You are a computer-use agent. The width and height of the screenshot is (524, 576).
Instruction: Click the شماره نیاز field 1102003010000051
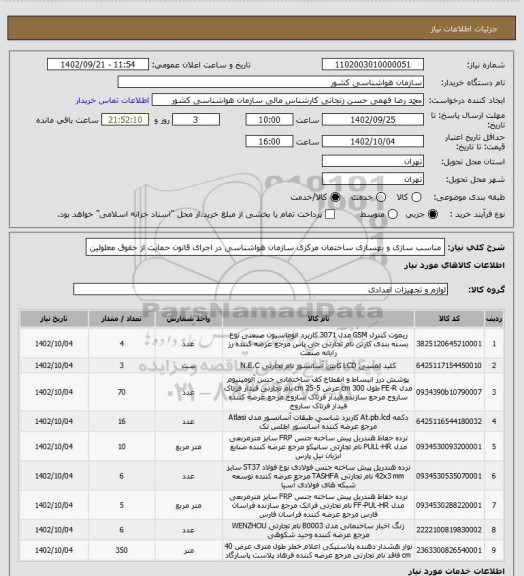[373, 65]
